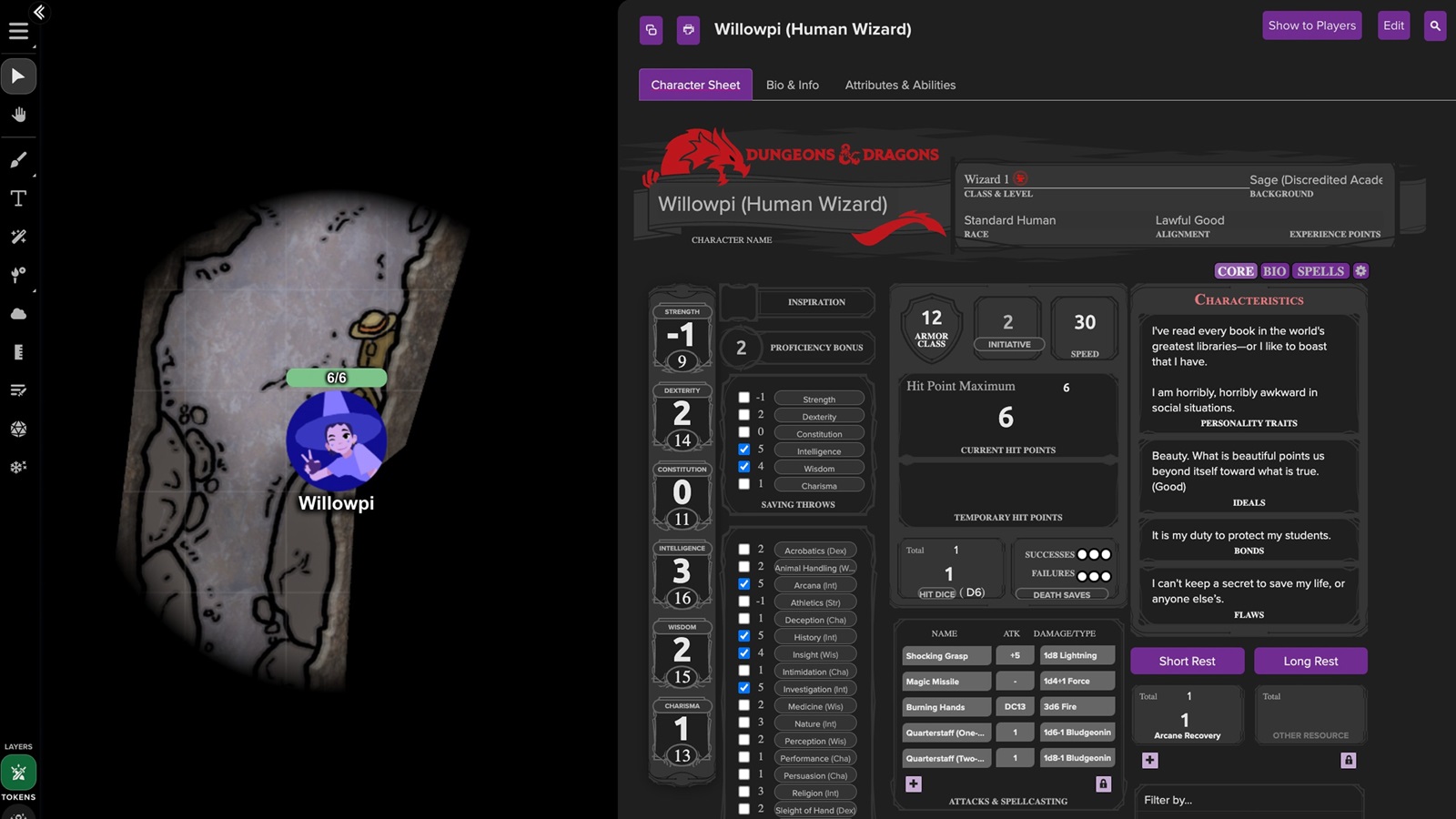Open the magic wand effects tool

point(18,237)
